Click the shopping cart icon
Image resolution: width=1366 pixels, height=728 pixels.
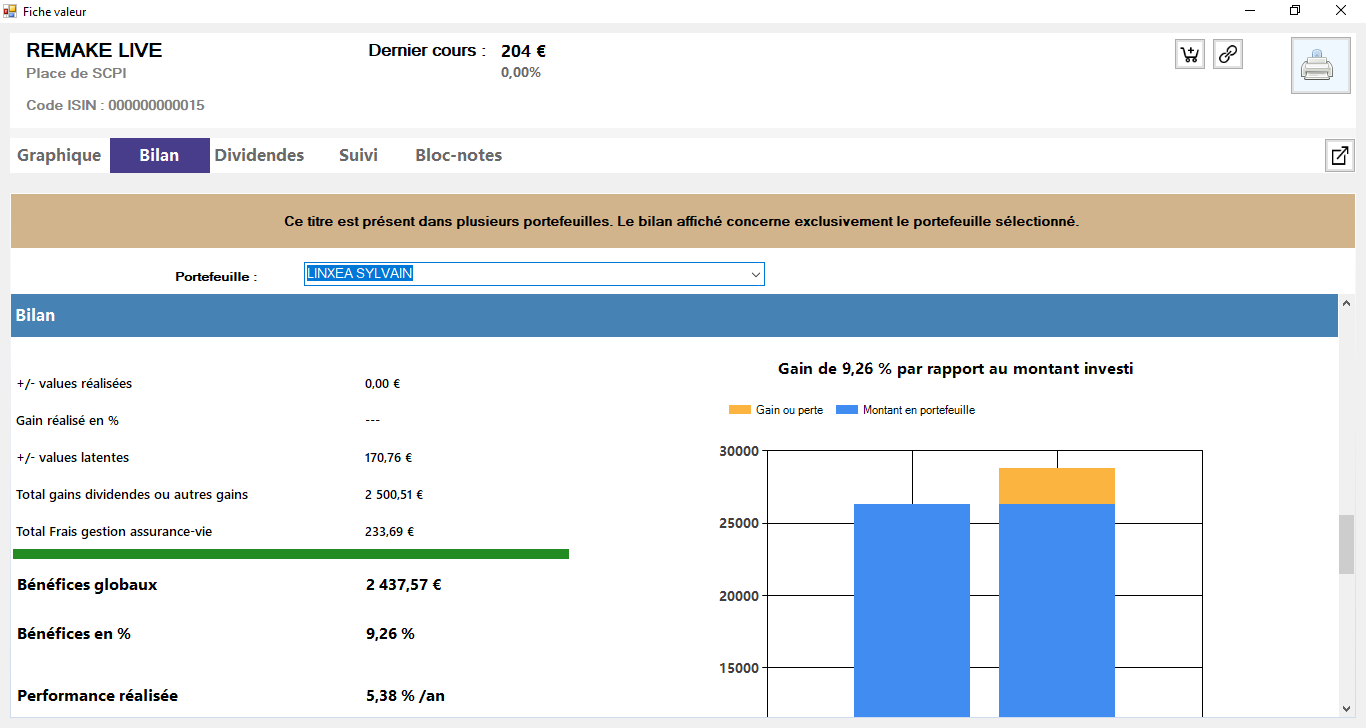(1190, 55)
